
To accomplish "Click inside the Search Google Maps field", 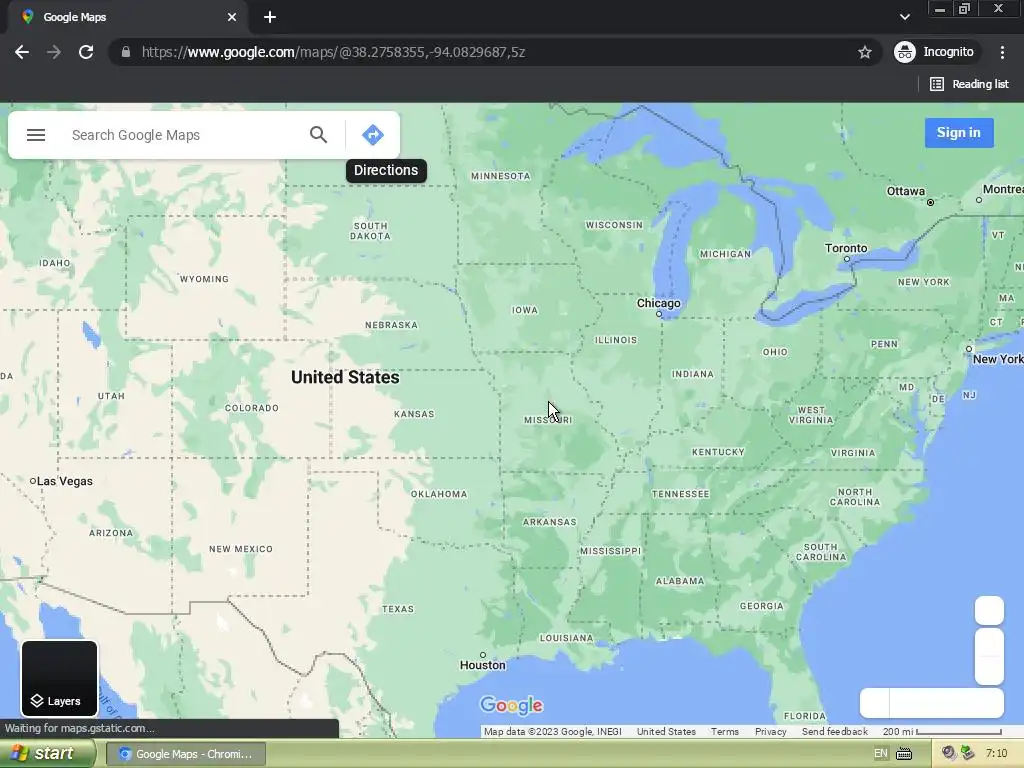I will click(x=183, y=135).
